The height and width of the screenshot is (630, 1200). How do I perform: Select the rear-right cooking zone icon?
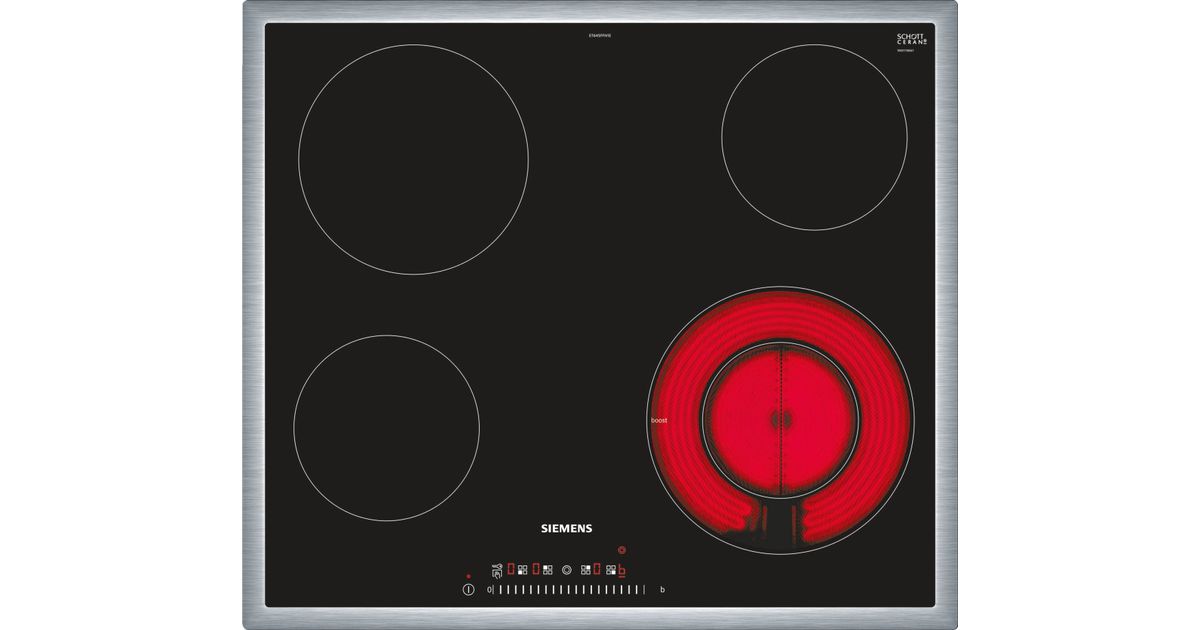point(585,570)
